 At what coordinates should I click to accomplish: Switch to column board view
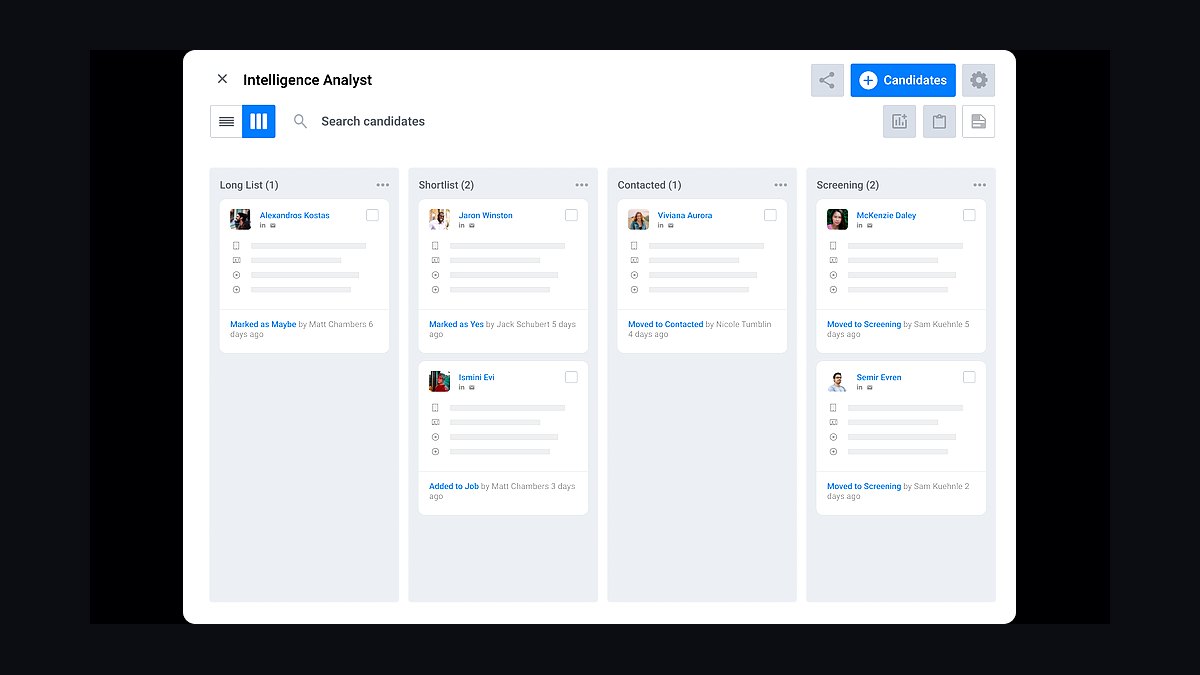click(259, 121)
